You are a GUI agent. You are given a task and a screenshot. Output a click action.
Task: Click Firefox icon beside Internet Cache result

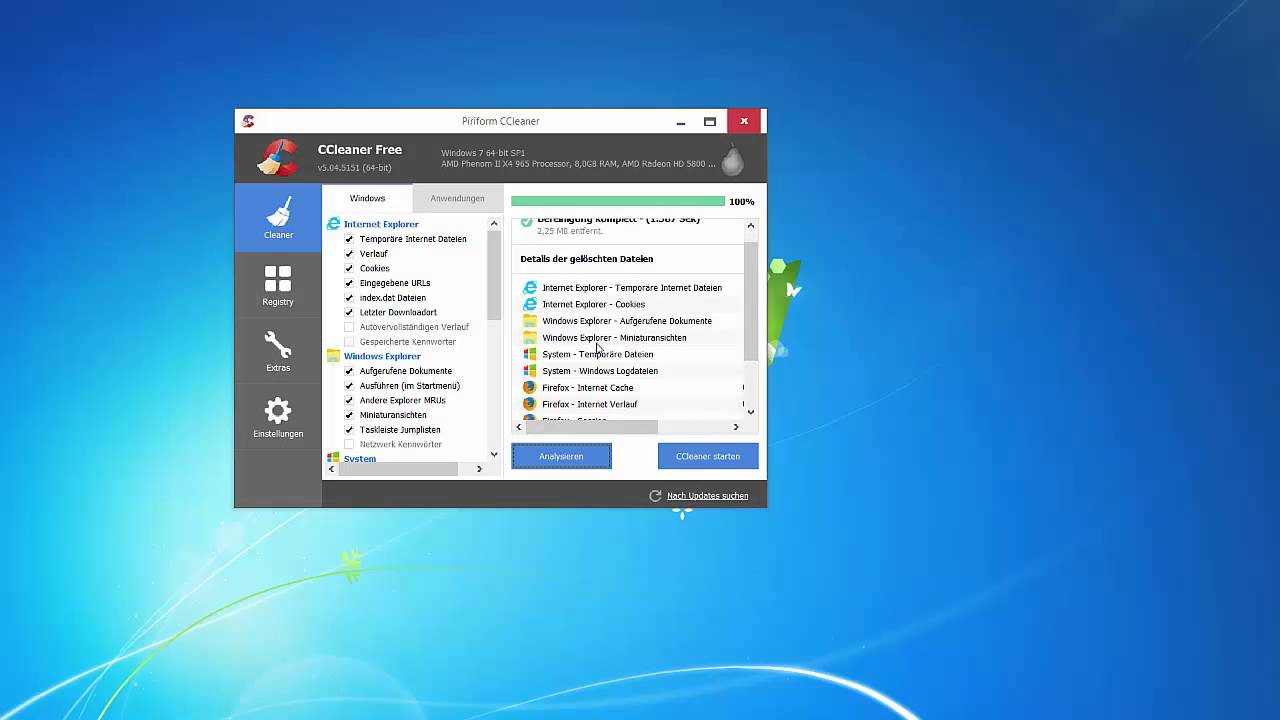(x=530, y=388)
